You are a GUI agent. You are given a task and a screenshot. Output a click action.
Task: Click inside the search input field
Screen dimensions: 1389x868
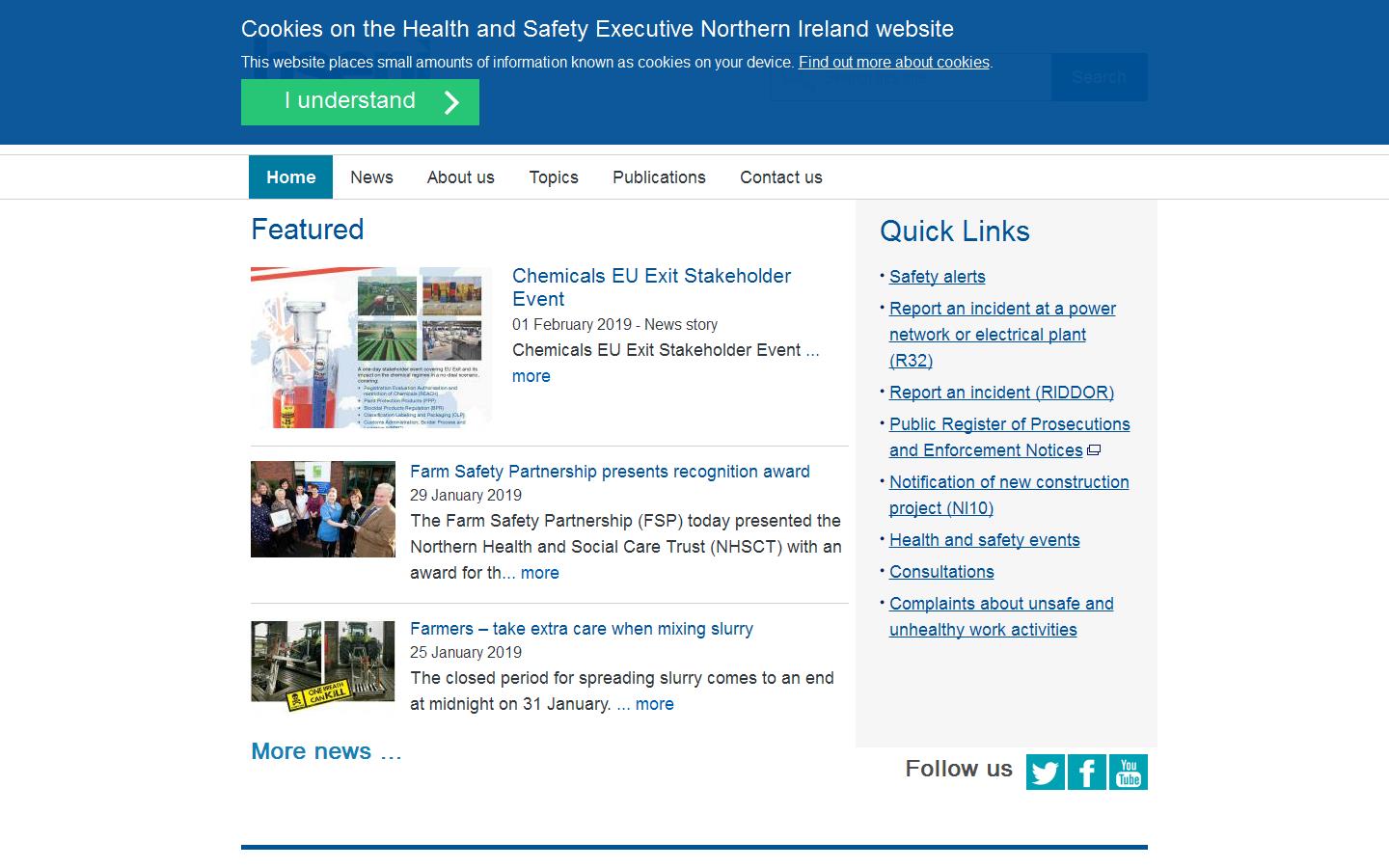point(910,77)
